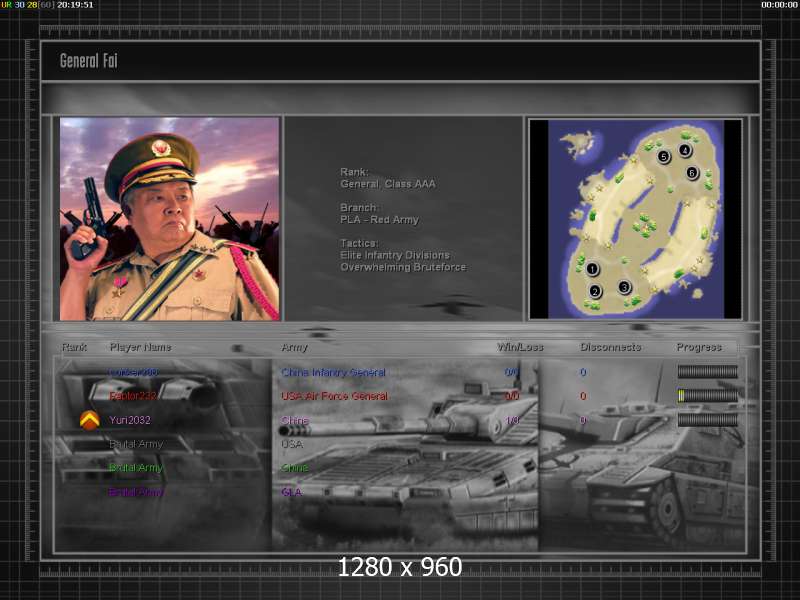Click the General Fai title text
Image resolution: width=800 pixels, height=600 pixels.
coord(89,61)
